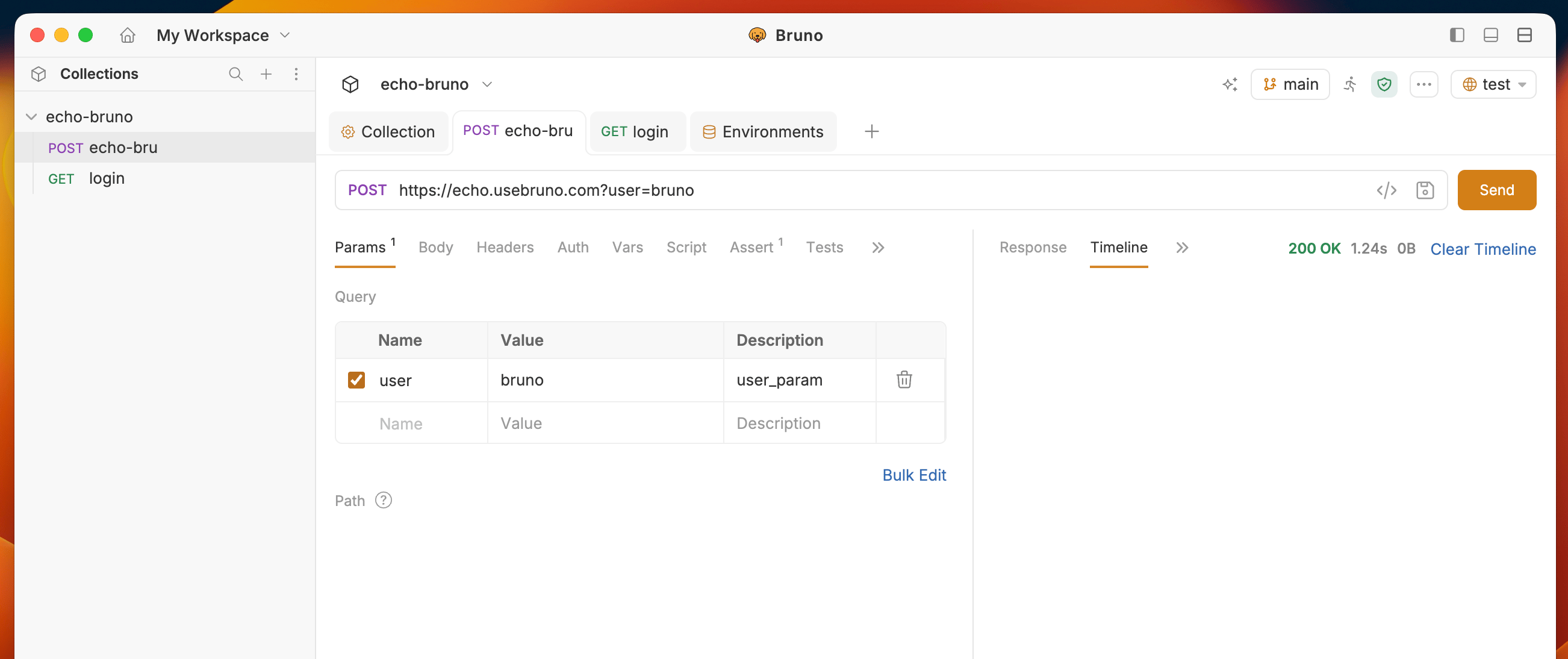Click the 0B response size text
1568x659 pixels.
coord(1405,249)
